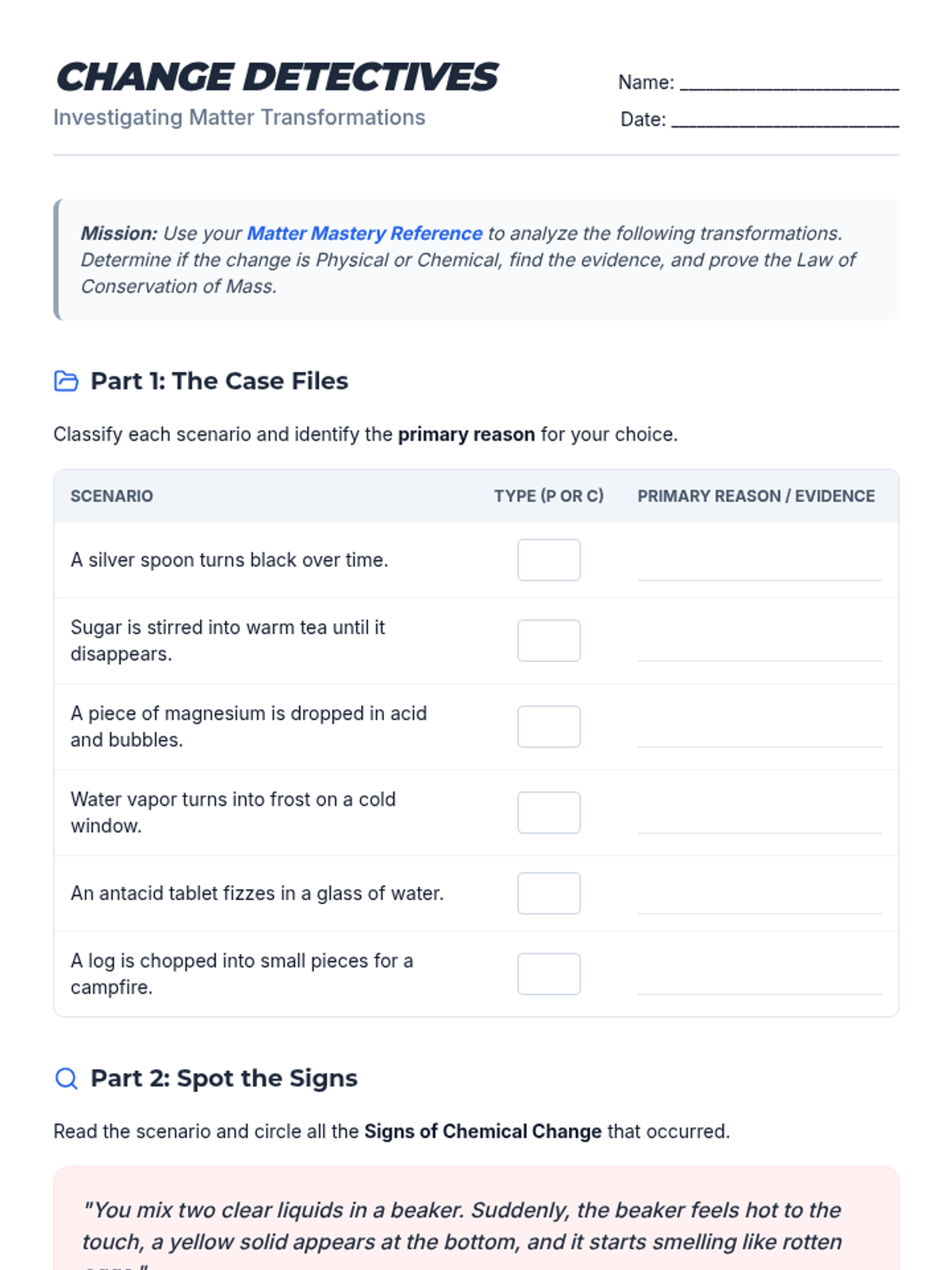This screenshot has width=952, height=1270.
Task: Select type box for sugar in tea scenario
Action: 549,641
